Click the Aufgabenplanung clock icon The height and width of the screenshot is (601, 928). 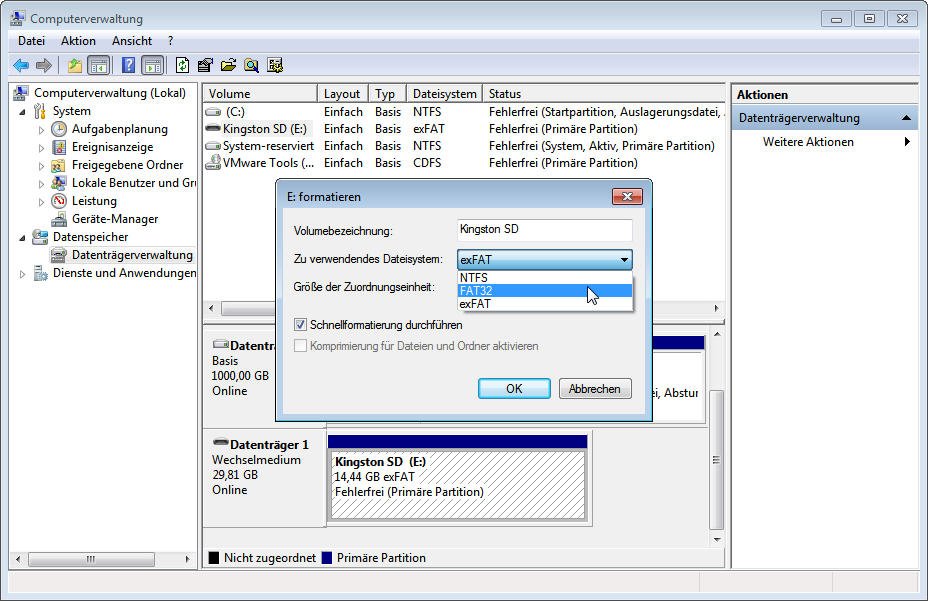click(x=59, y=129)
